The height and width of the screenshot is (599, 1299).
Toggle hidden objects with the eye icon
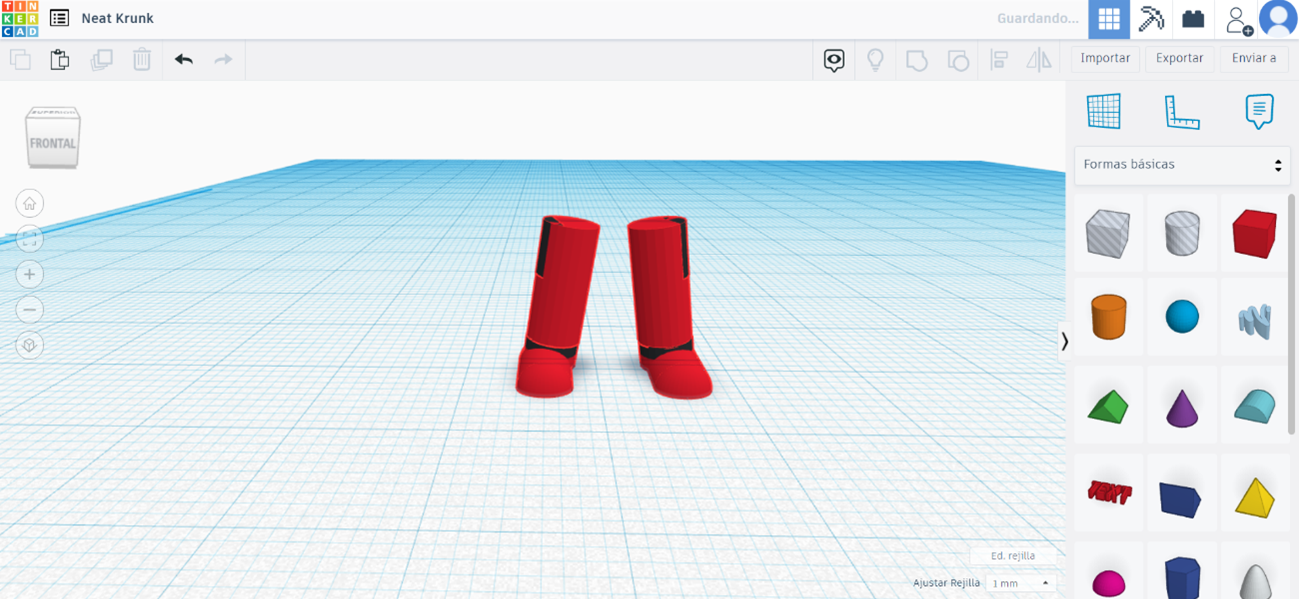(x=833, y=60)
